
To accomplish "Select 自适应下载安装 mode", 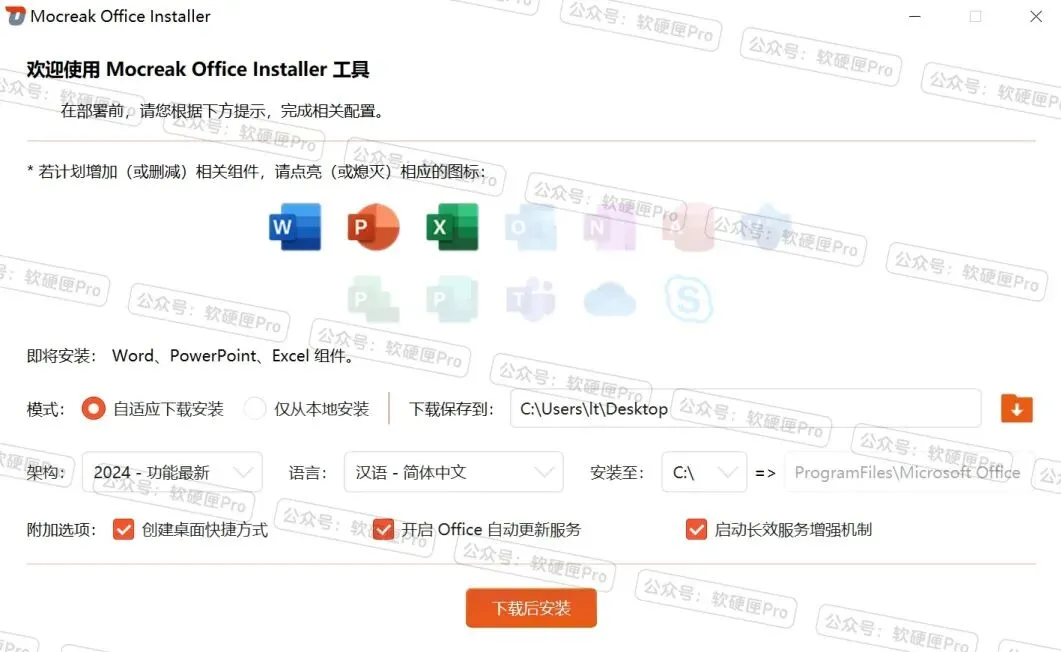I will (x=93, y=409).
